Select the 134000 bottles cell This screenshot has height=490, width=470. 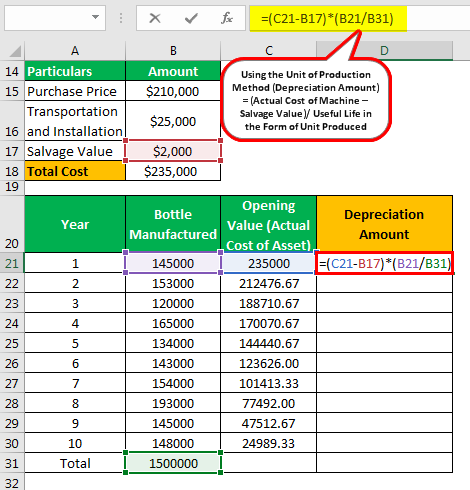(x=173, y=343)
